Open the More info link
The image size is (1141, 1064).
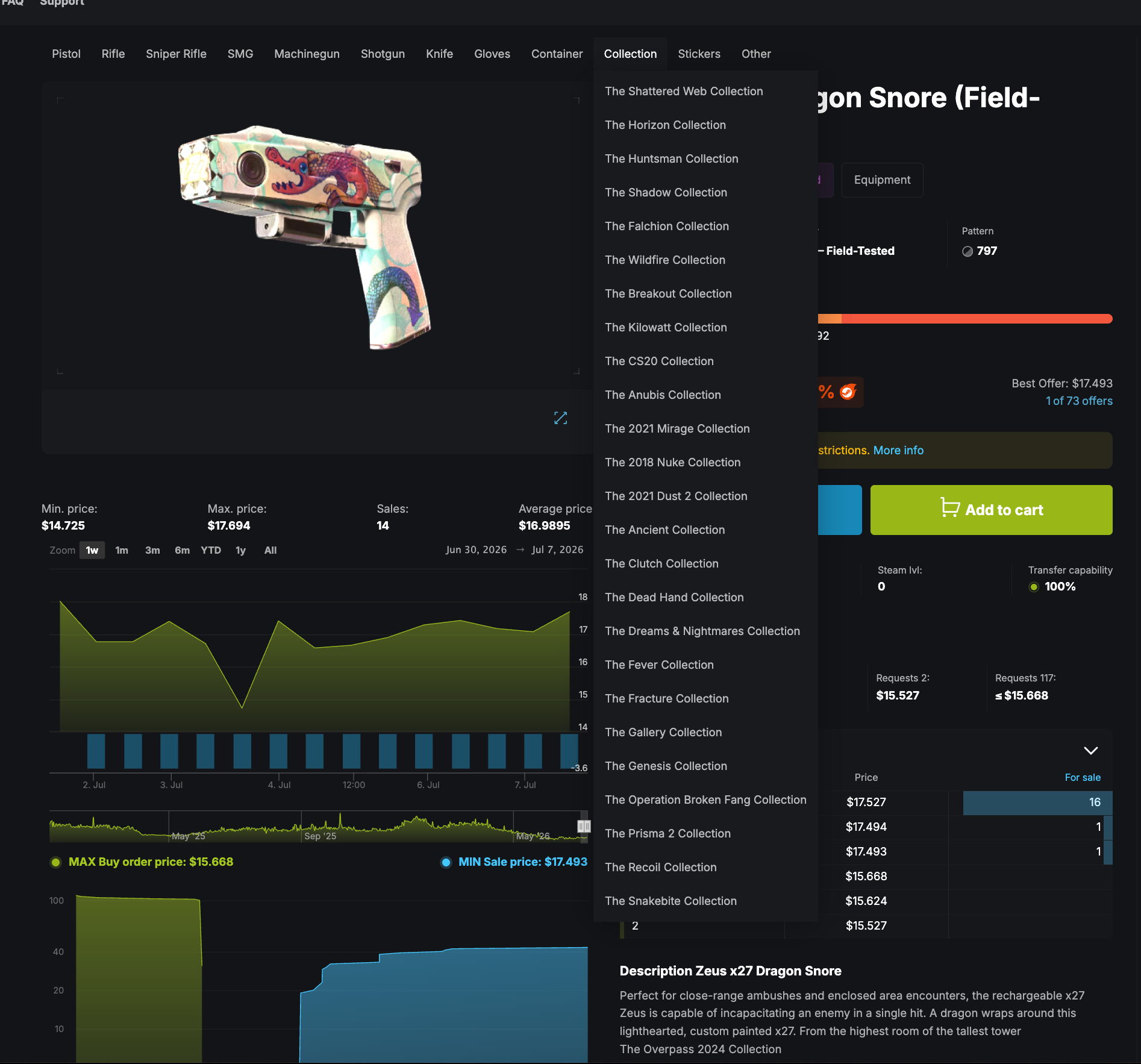[898, 450]
